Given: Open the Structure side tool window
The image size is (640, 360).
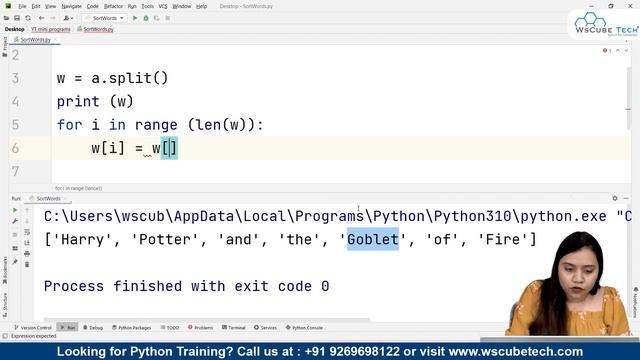Looking at the screenshot, I should pyautogui.click(x=4, y=304).
